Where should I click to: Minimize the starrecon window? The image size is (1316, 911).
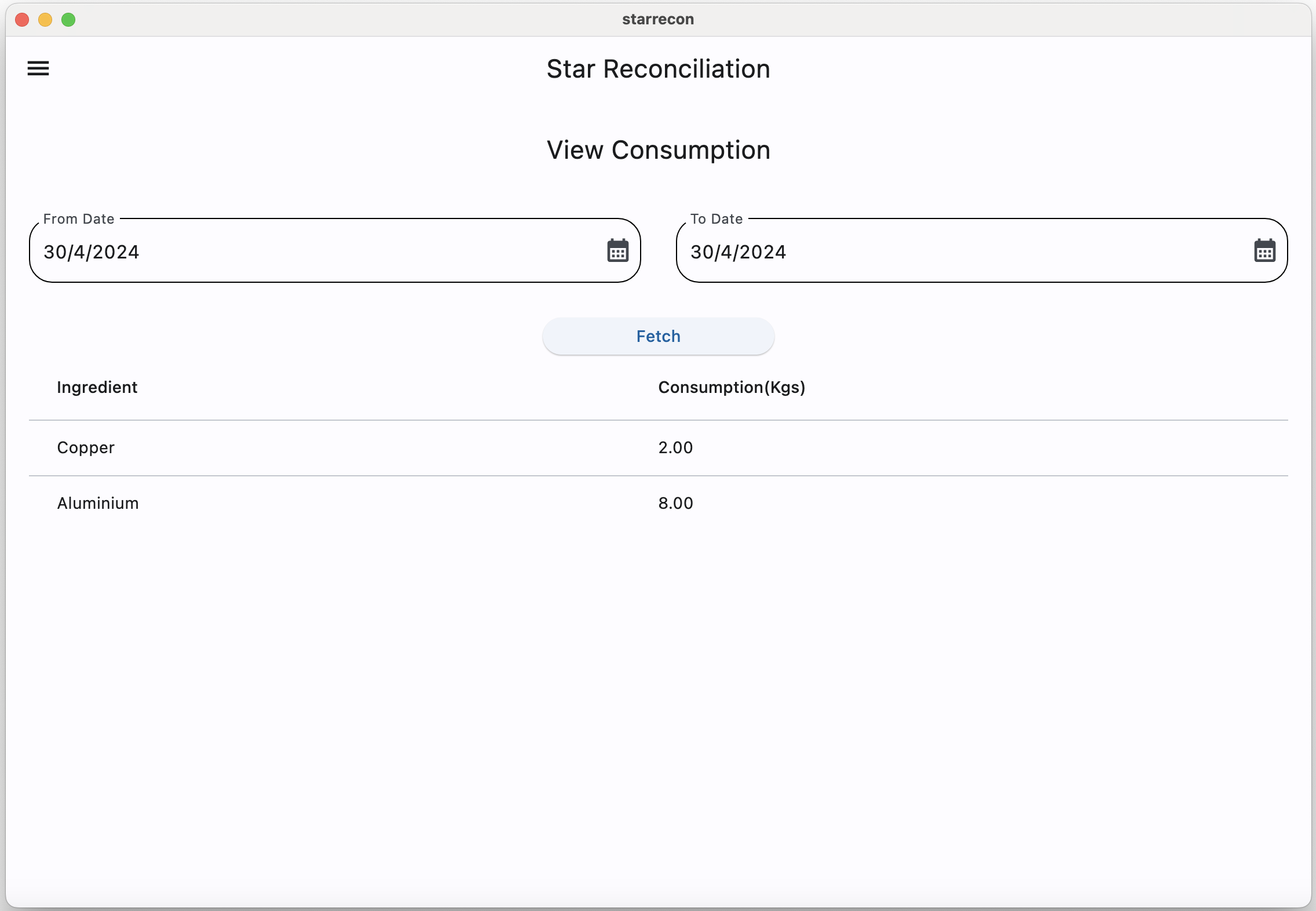(x=45, y=20)
